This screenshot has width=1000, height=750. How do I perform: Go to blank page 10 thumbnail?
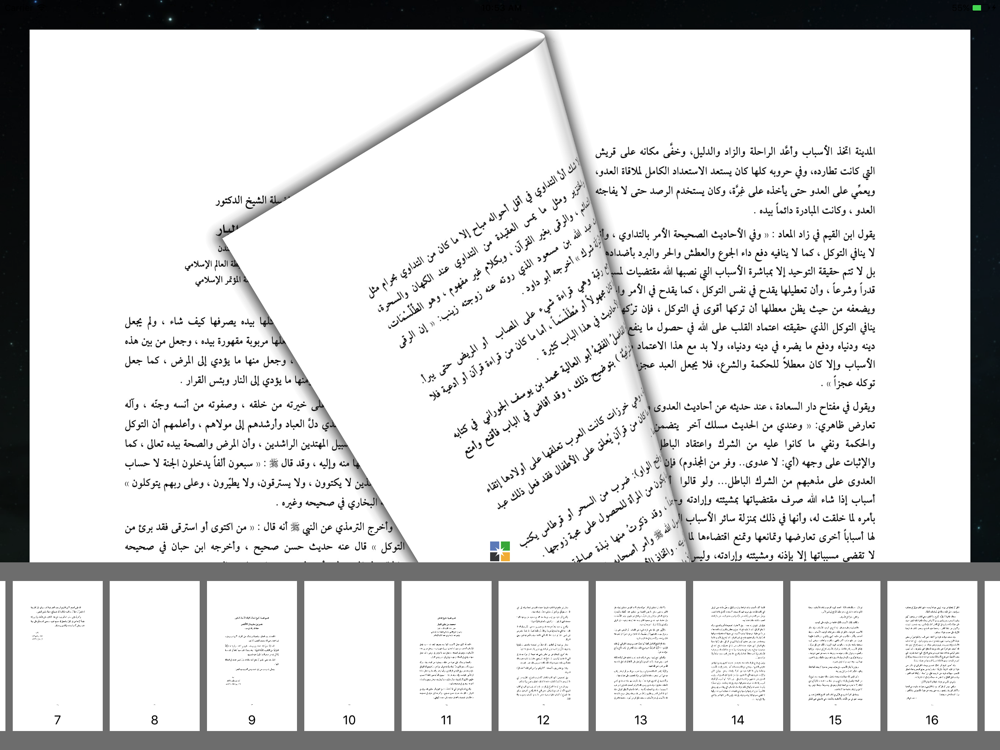[x=349, y=656]
